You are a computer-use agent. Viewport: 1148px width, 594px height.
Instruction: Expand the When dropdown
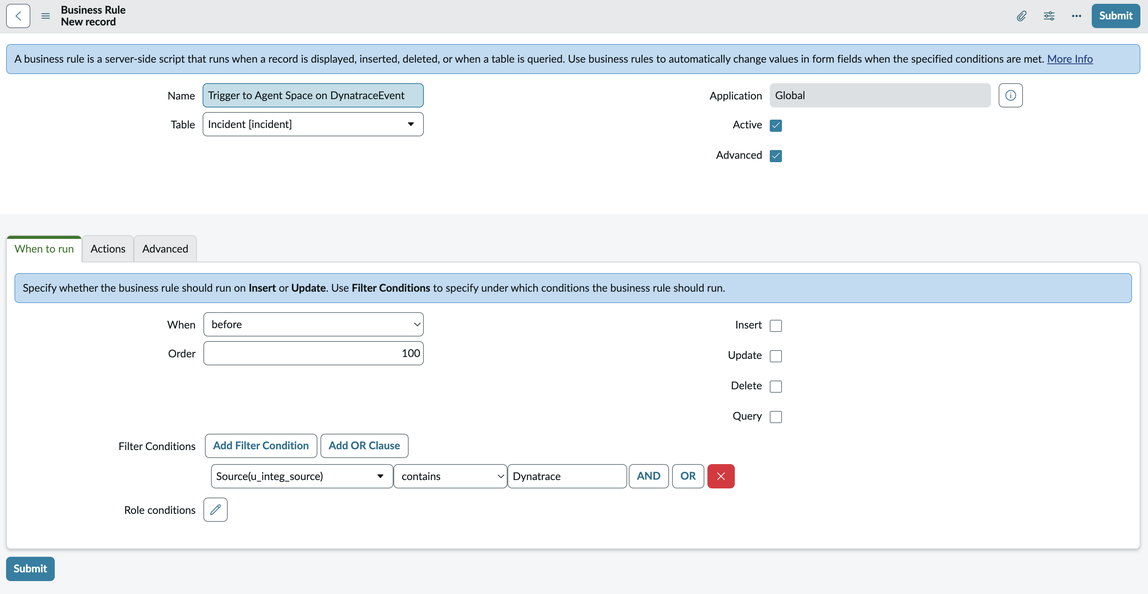click(x=313, y=325)
